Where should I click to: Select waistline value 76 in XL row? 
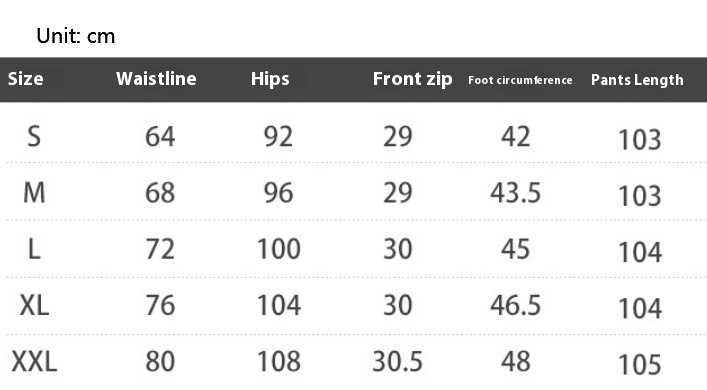160,305
